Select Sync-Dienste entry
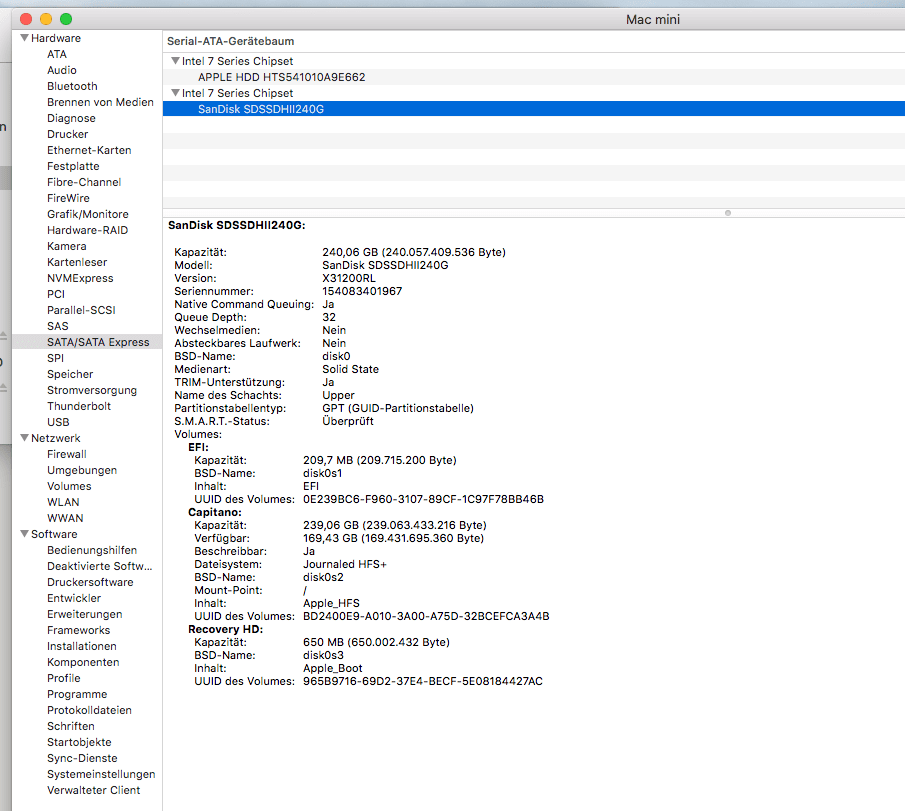The image size is (905, 811). point(82,758)
